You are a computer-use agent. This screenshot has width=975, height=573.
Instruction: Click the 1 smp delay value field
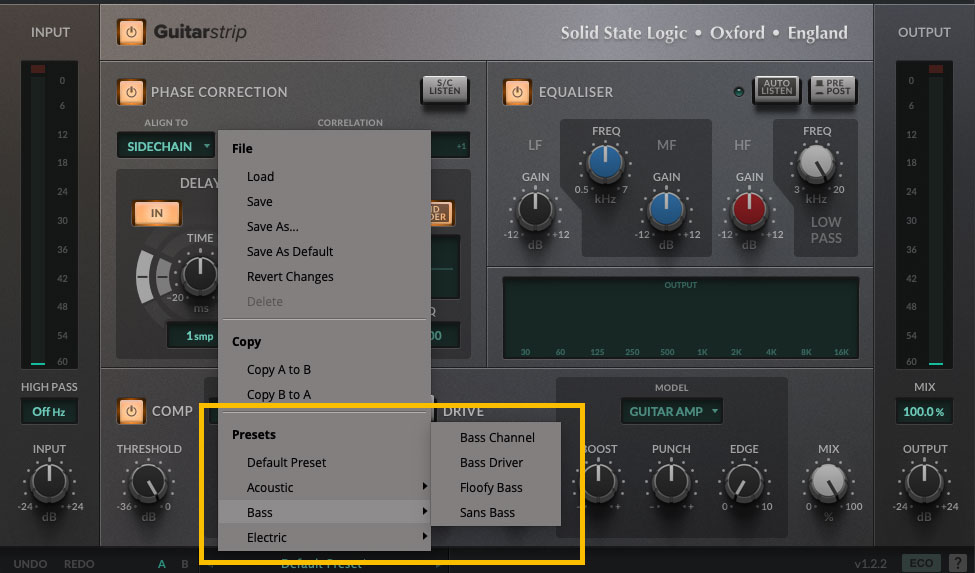point(192,336)
